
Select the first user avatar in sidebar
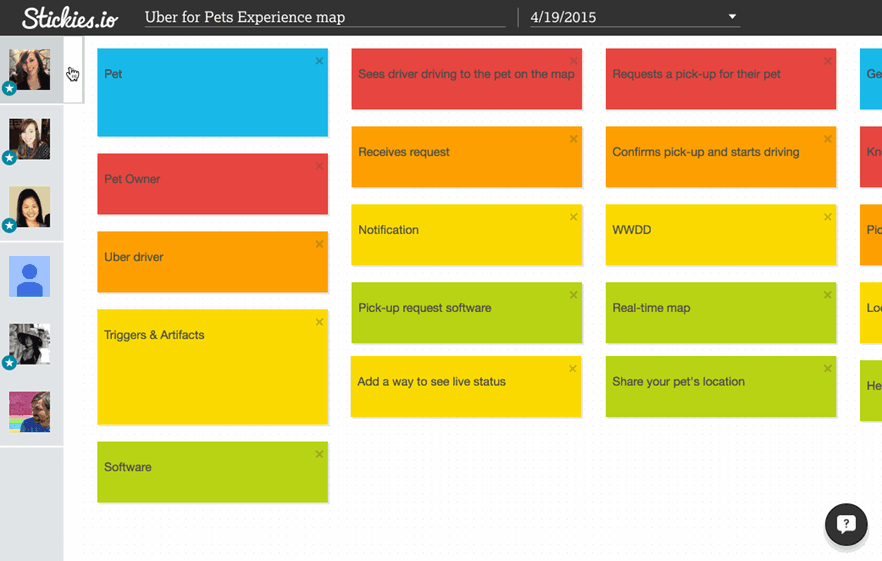pyautogui.click(x=30, y=69)
